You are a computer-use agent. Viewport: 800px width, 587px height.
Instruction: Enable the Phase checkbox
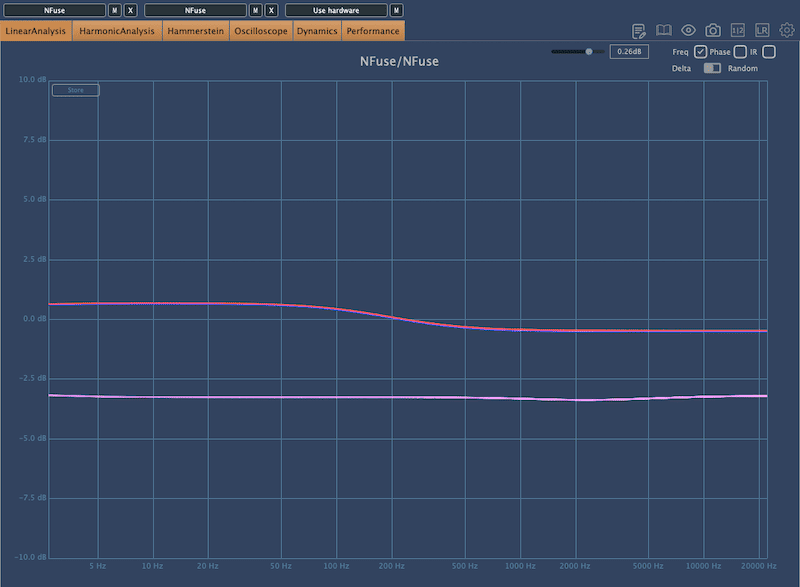(740, 52)
